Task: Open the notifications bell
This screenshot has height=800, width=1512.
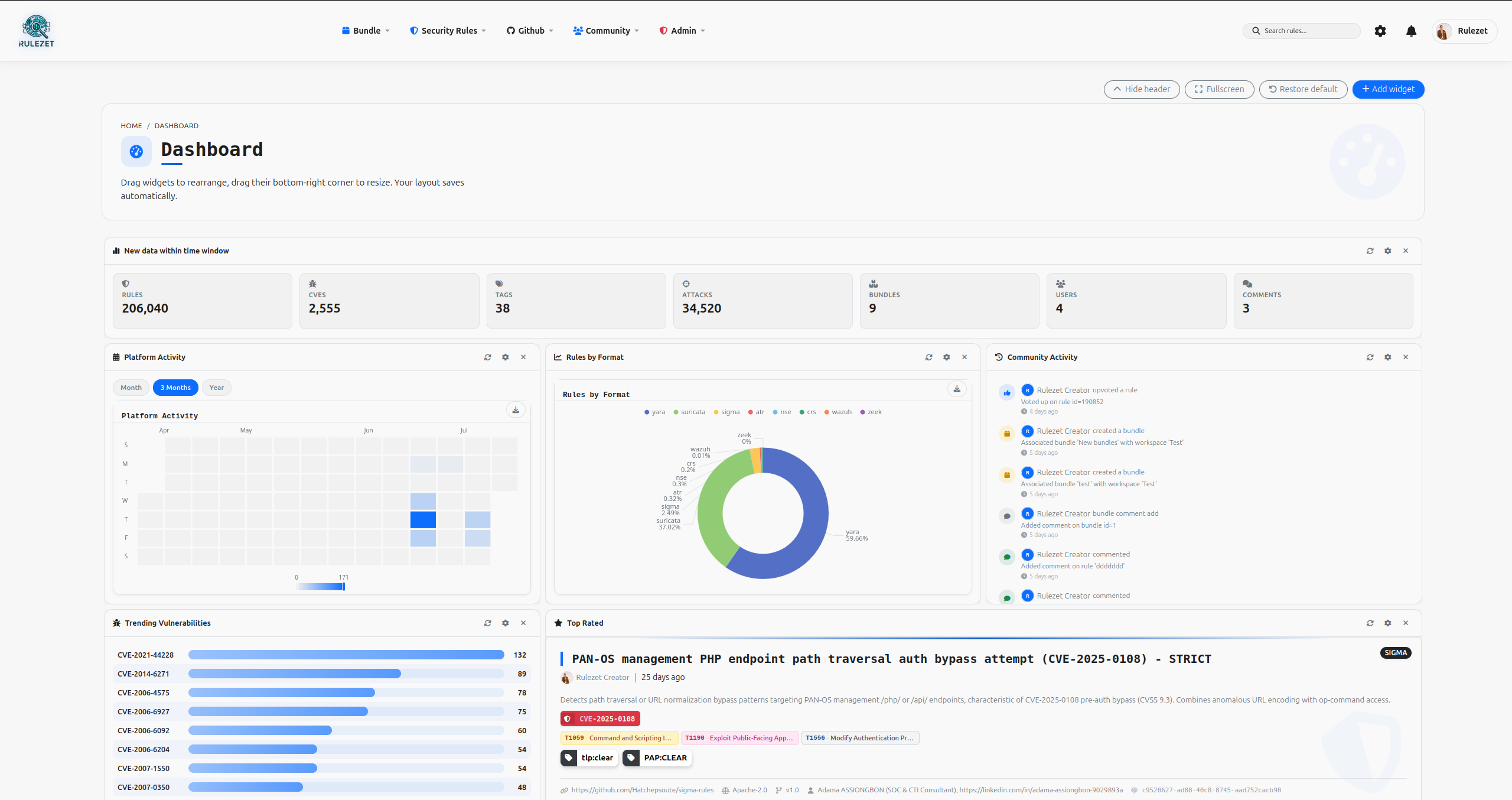Action: coord(1411,31)
